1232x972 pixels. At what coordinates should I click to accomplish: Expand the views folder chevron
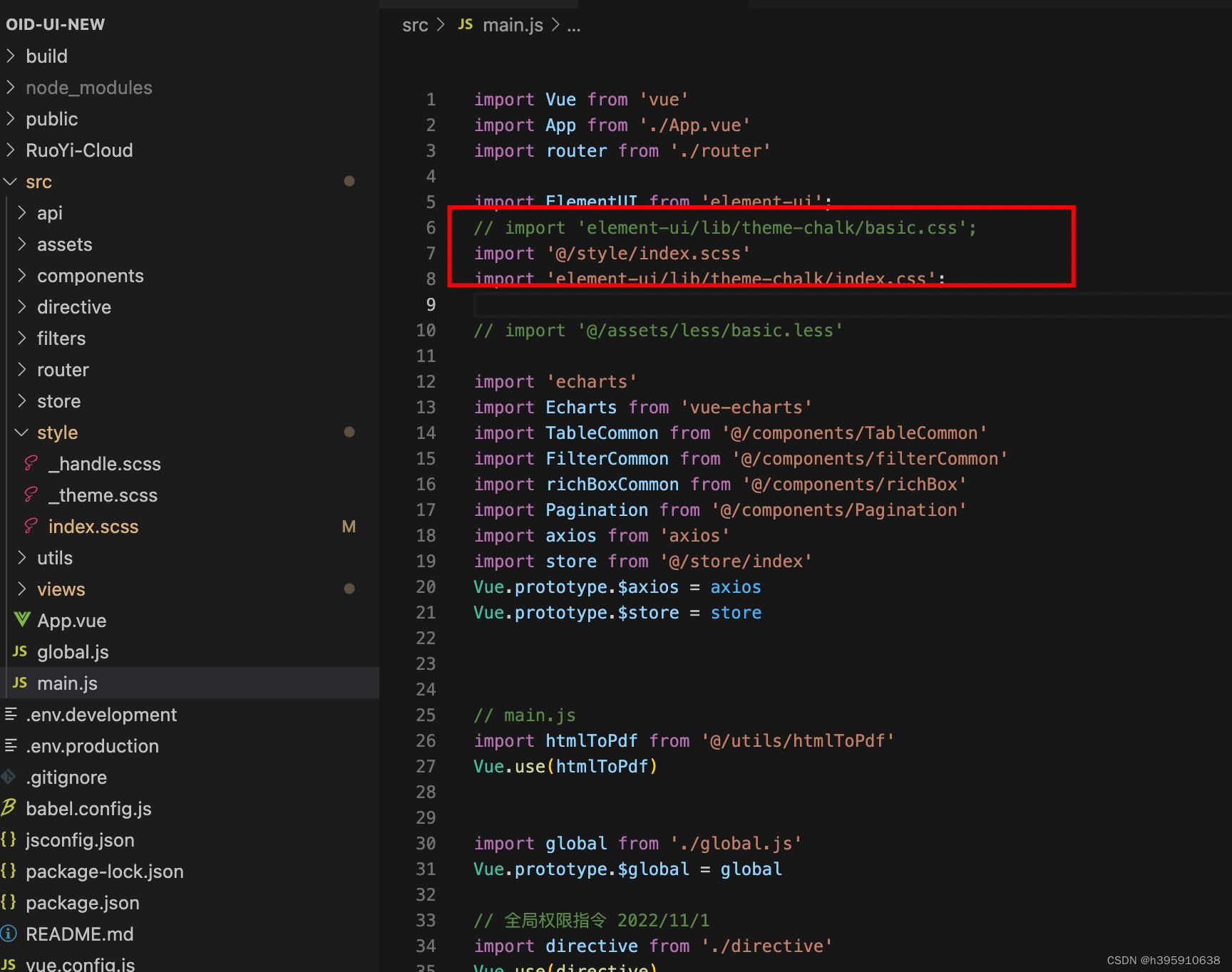tap(21, 589)
